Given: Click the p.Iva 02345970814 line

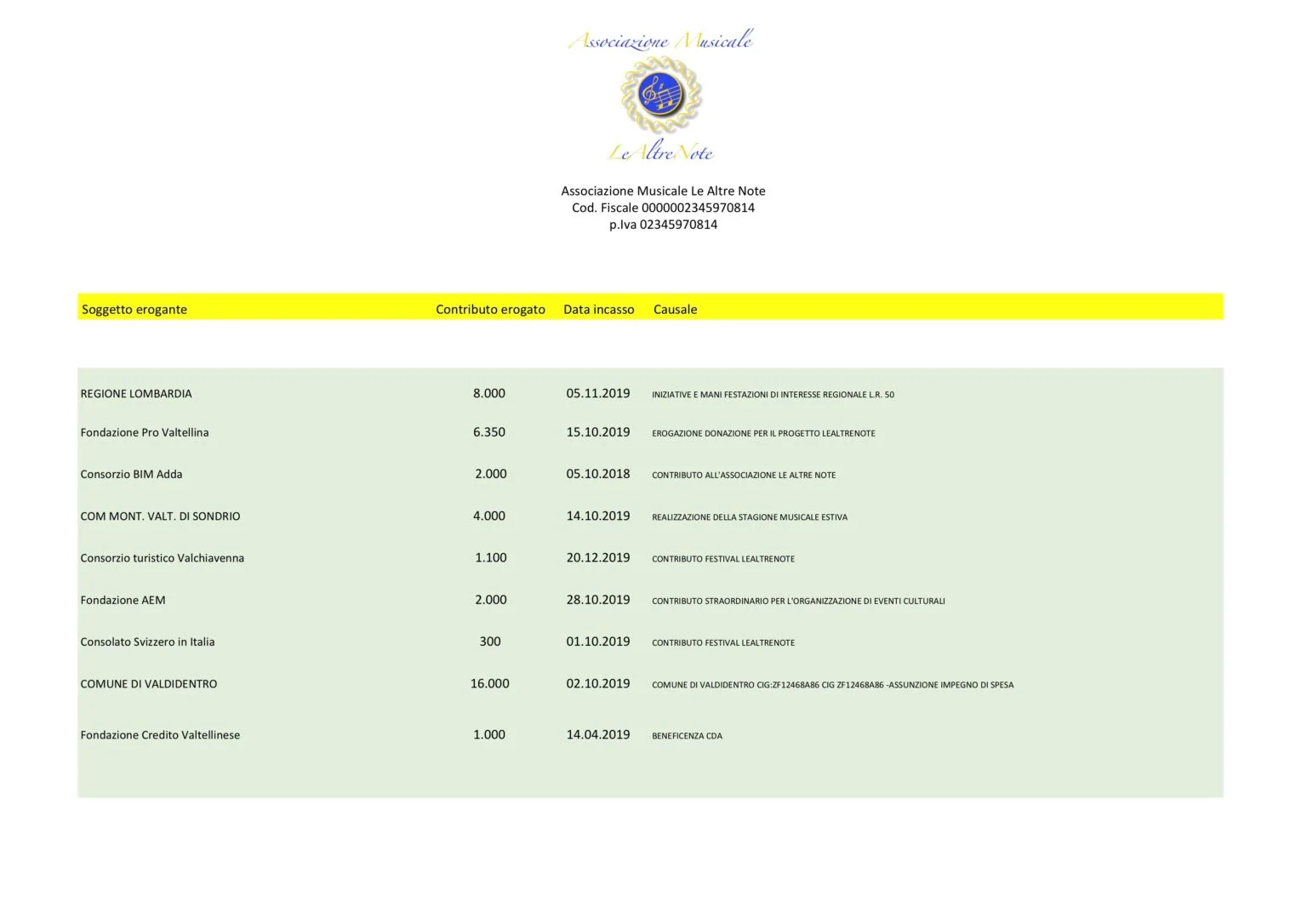Looking at the screenshot, I should [663, 225].
